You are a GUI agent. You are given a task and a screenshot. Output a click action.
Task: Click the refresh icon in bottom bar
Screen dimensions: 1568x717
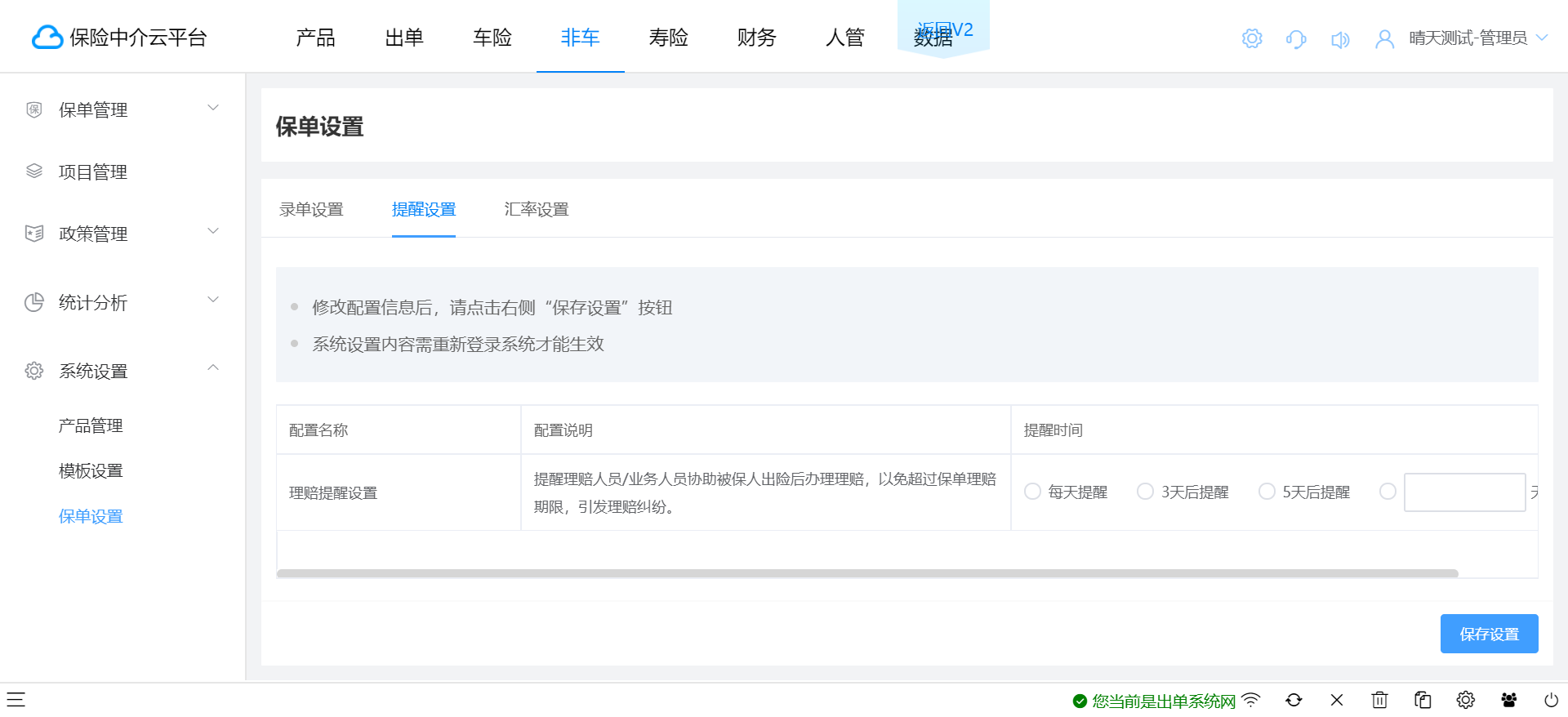(x=1294, y=700)
